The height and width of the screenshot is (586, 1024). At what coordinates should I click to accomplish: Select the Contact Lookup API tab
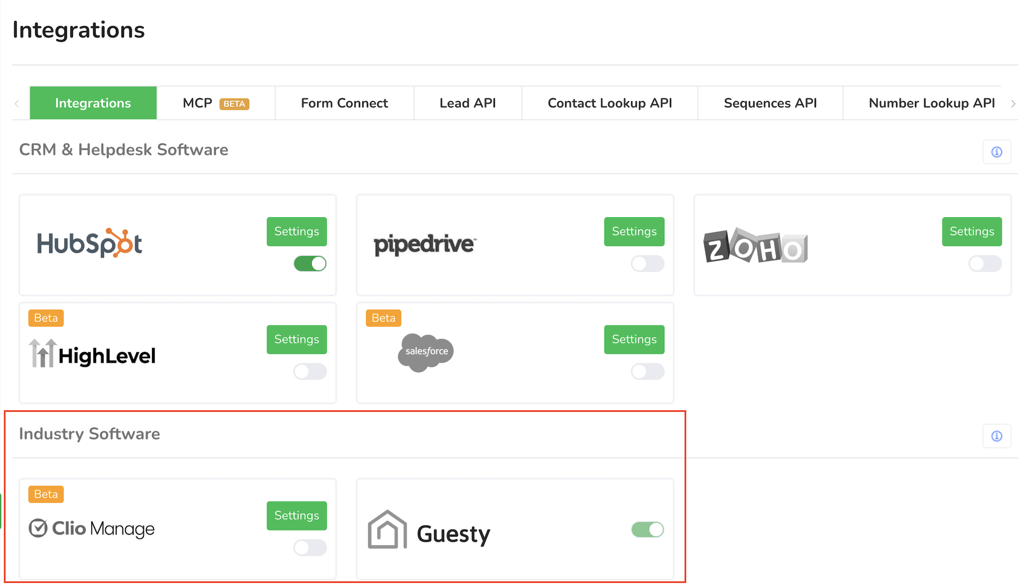(610, 103)
